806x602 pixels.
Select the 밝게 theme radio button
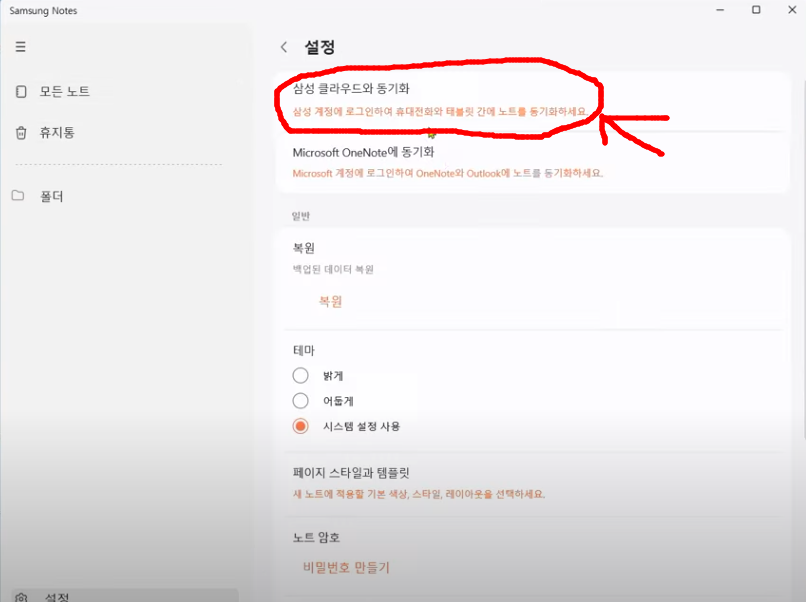301,375
